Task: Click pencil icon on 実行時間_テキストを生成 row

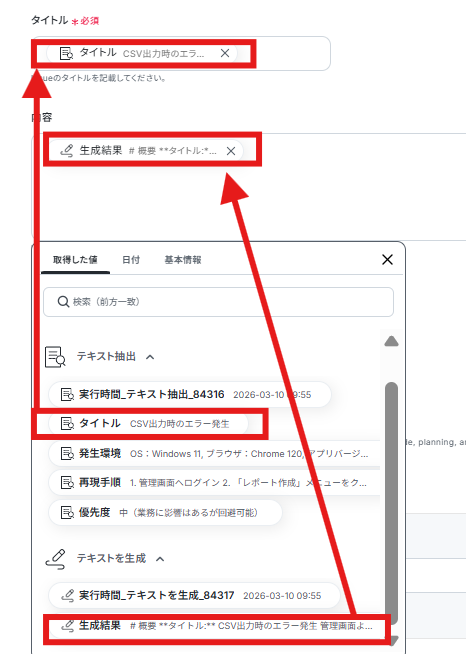Action: (67, 596)
